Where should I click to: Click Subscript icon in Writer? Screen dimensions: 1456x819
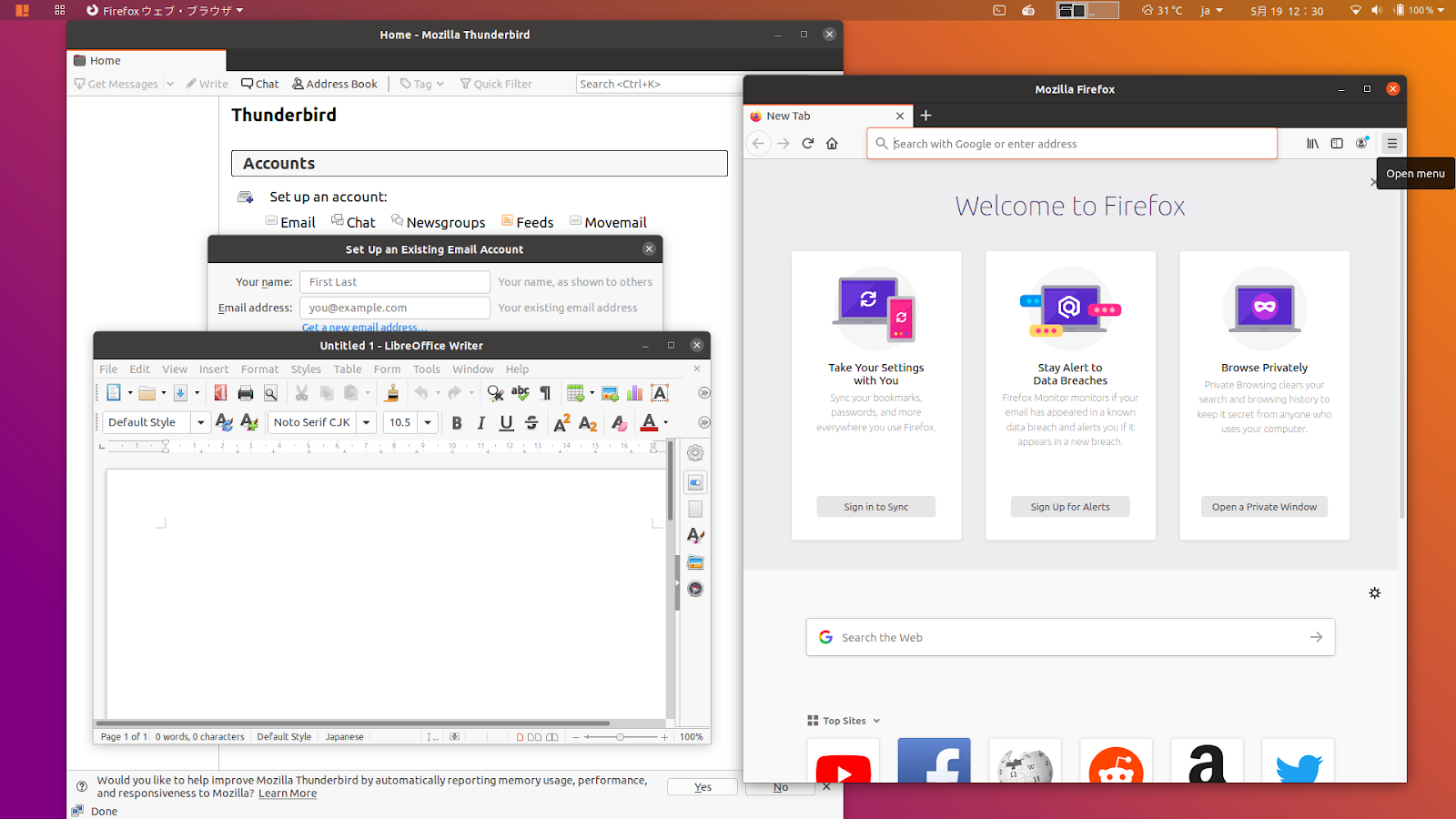pyautogui.click(x=588, y=422)
